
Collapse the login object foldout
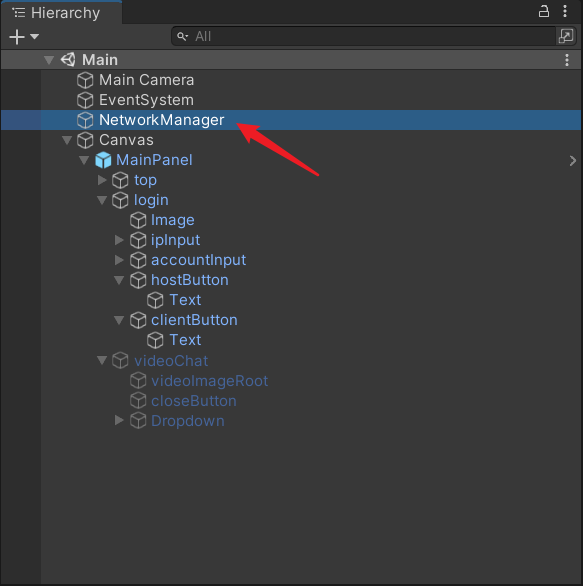pyautogui.click(x=102, y=200)
